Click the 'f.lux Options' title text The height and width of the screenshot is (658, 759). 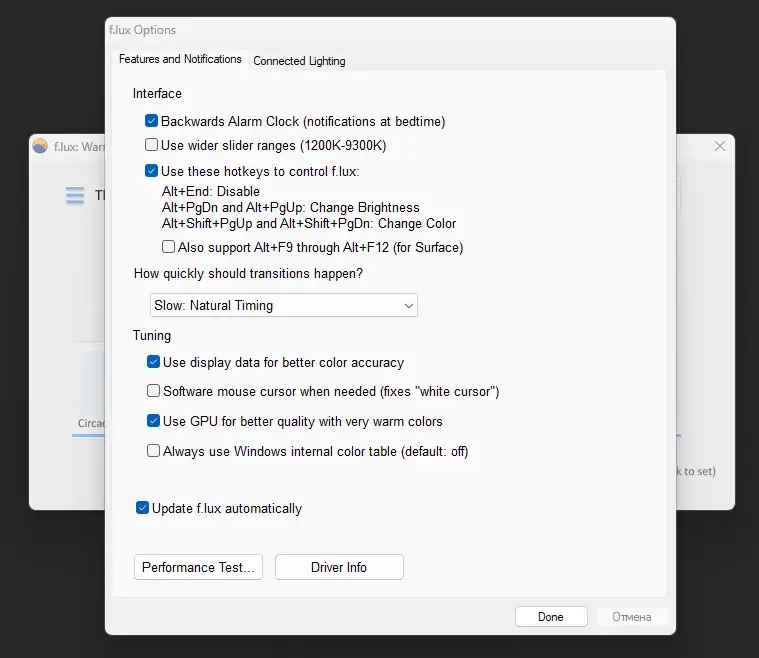pyautogui.click(x=142, y=30)
